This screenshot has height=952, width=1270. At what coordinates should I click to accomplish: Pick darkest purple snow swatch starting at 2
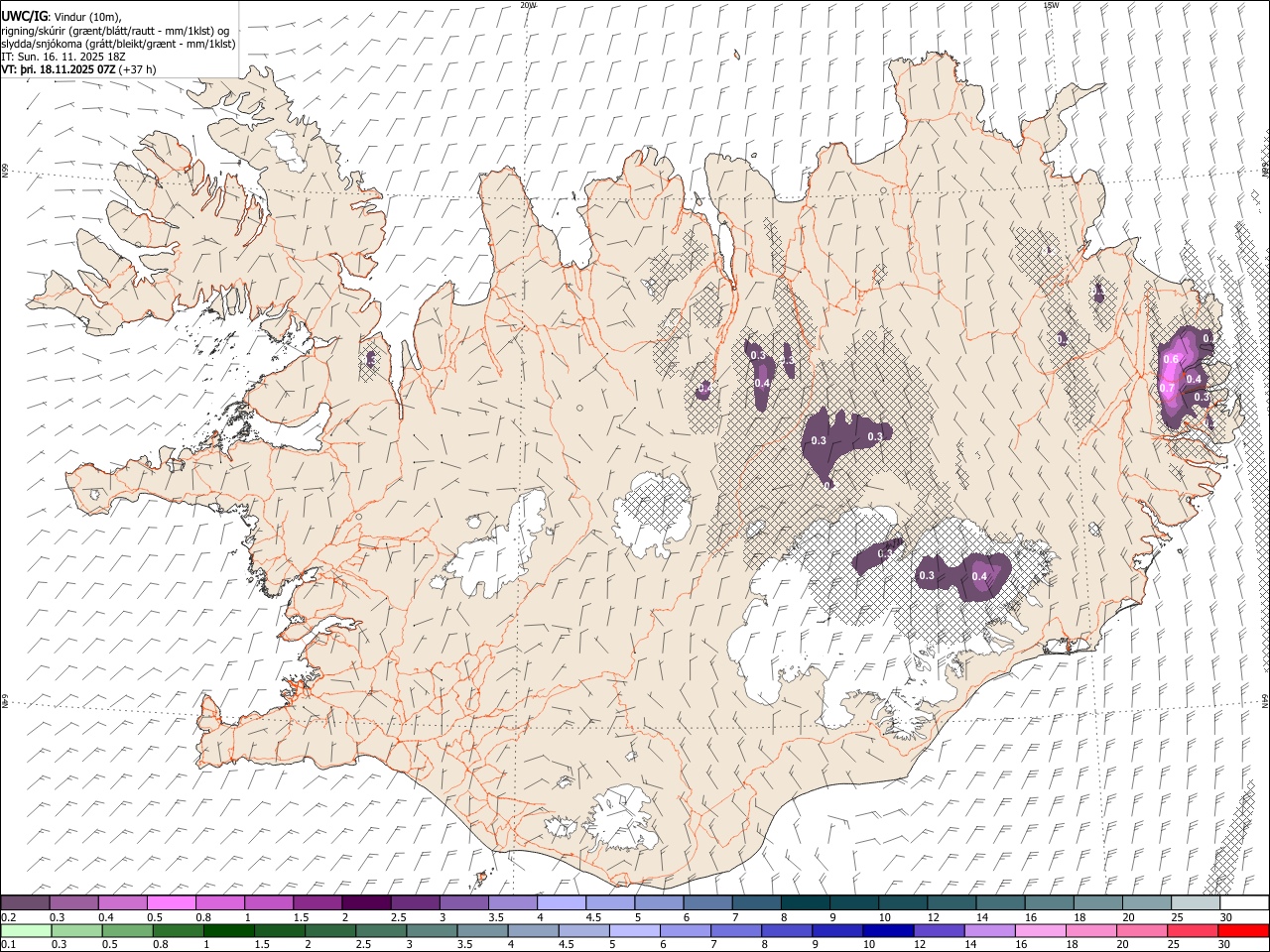click(366, 903)
